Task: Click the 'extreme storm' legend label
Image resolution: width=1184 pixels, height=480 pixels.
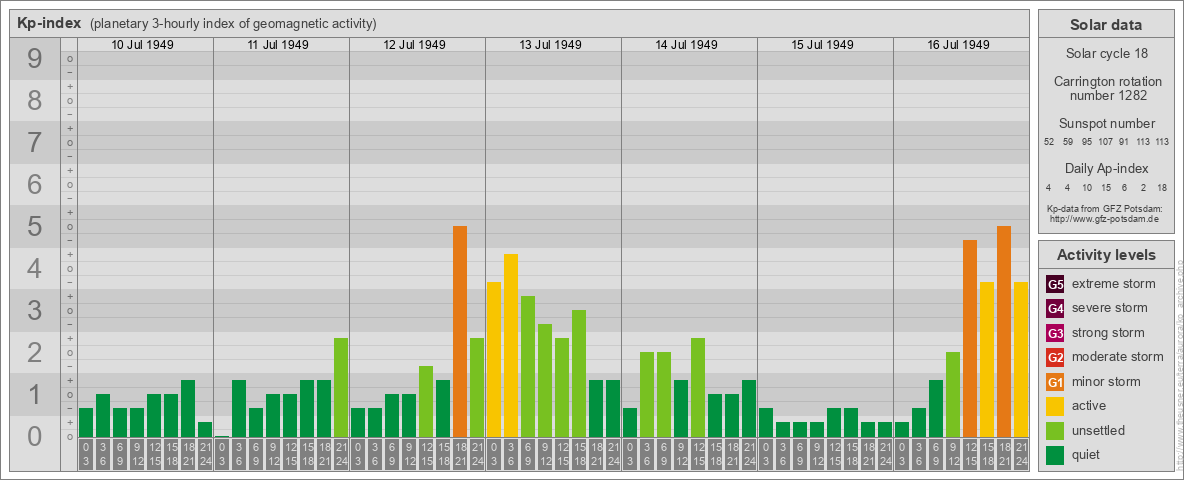Action: point(1114,284)
